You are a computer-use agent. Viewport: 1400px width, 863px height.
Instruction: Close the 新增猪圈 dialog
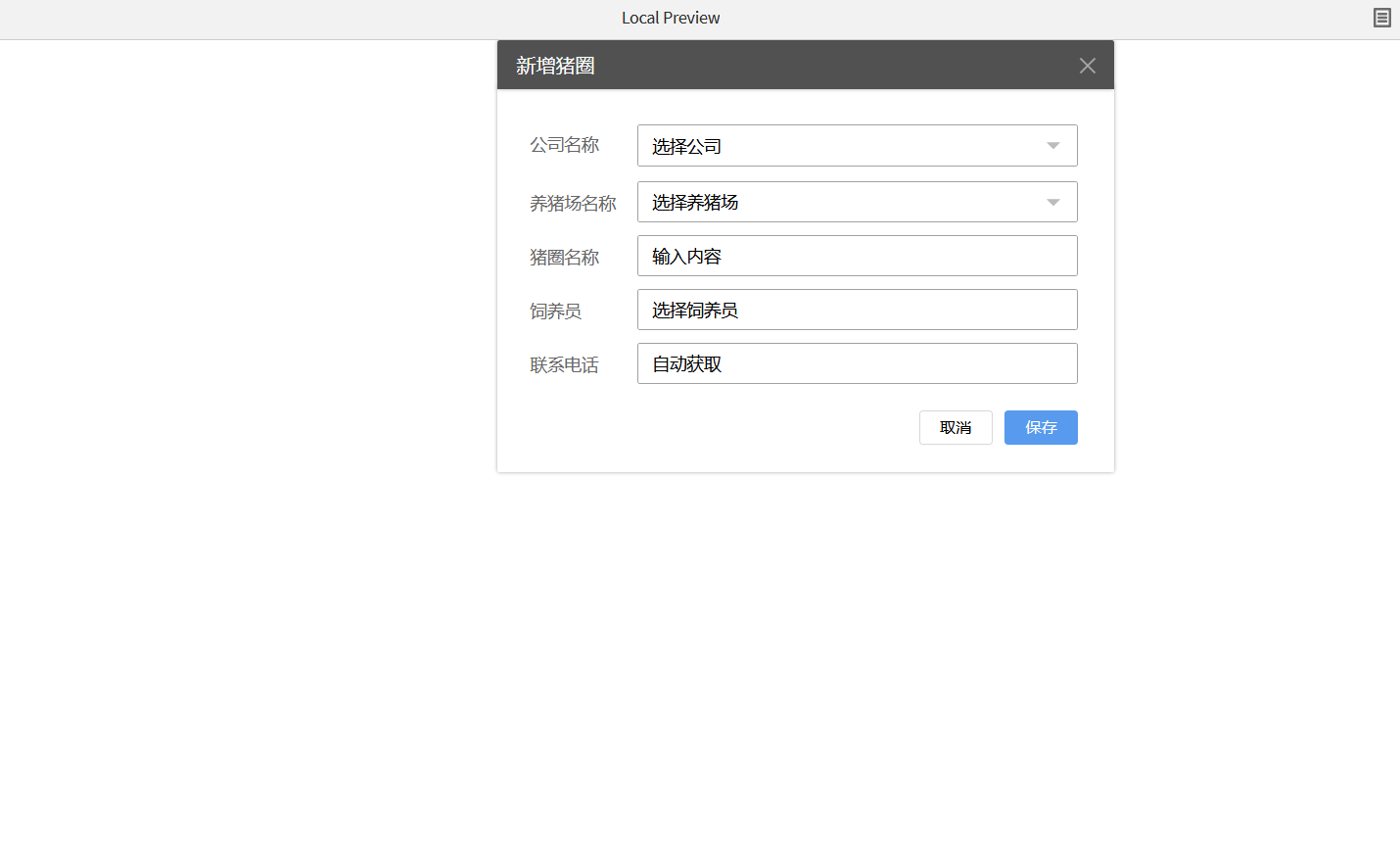pyautogui.click(x=1087, y=66)
